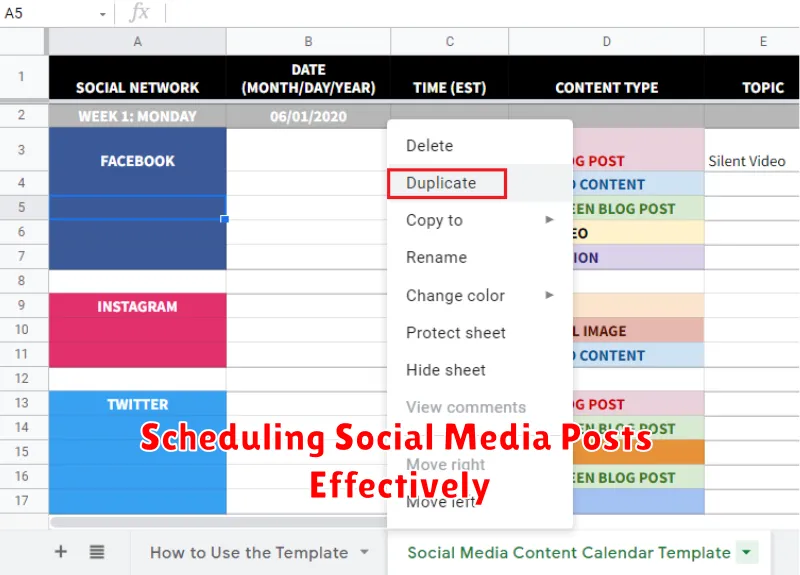Expand the Name box dropdown arrow
This screenshot has width=800, height=575.
pos(103,14)
